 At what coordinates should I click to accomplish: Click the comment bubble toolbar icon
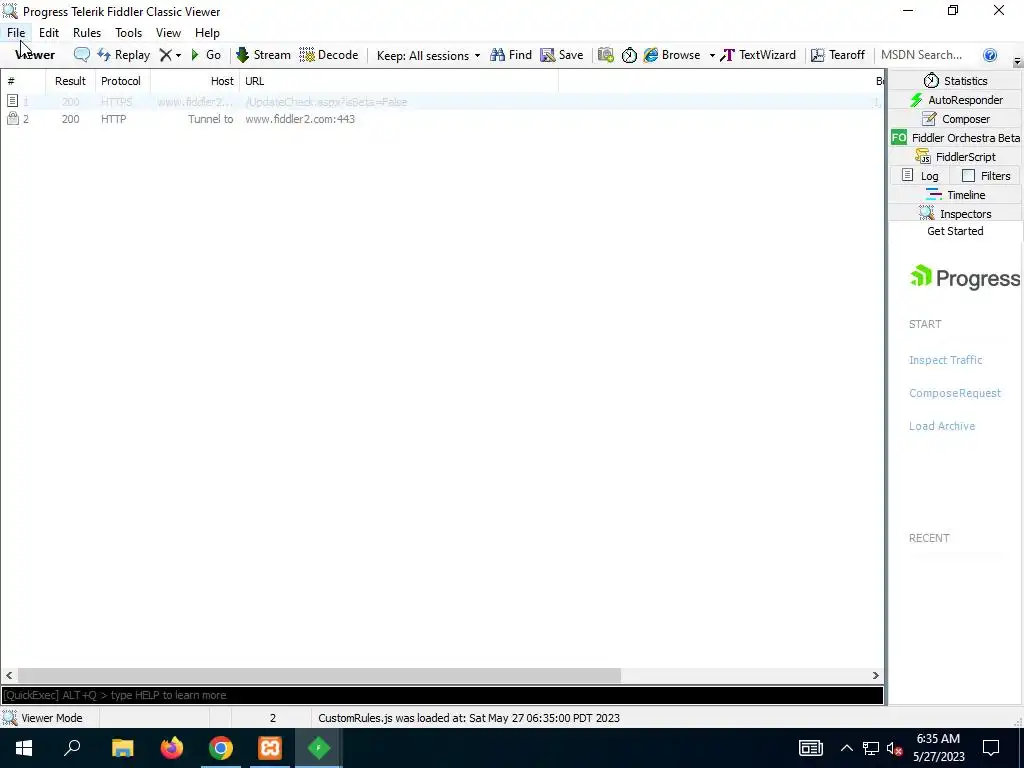(82, 55)
